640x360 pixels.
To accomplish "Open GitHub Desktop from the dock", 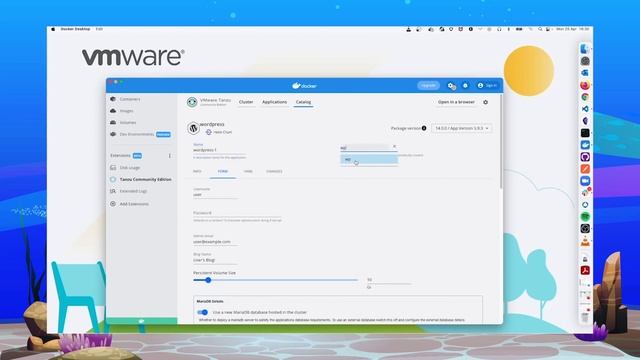I will click(585, 157).
